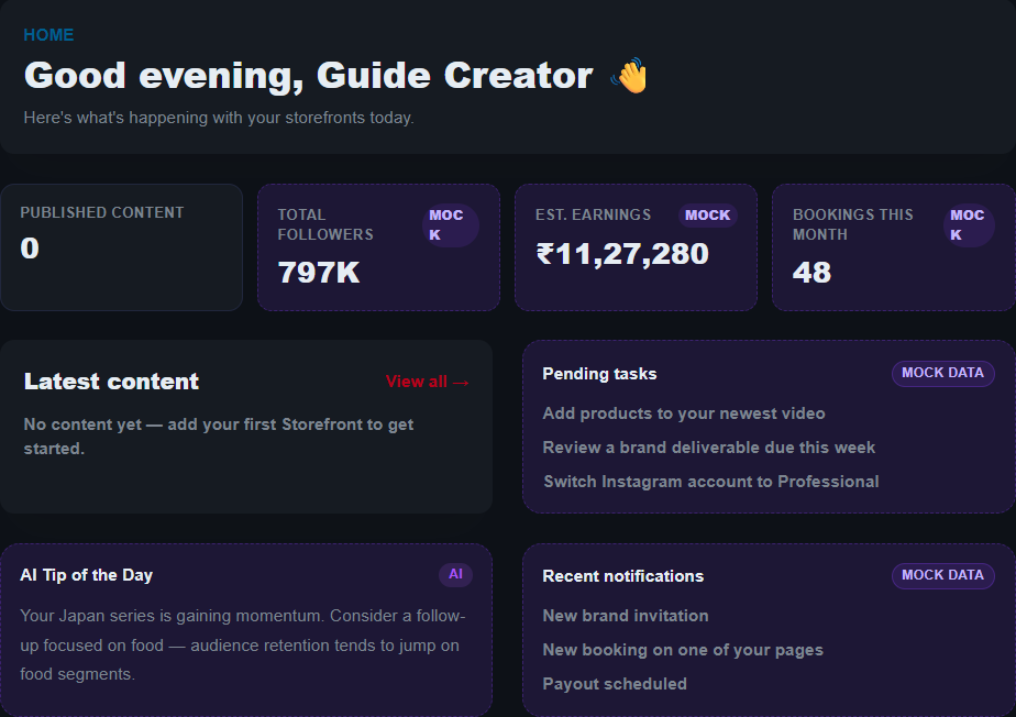Click the HOME breadcrumb label

tap(49, 35)
